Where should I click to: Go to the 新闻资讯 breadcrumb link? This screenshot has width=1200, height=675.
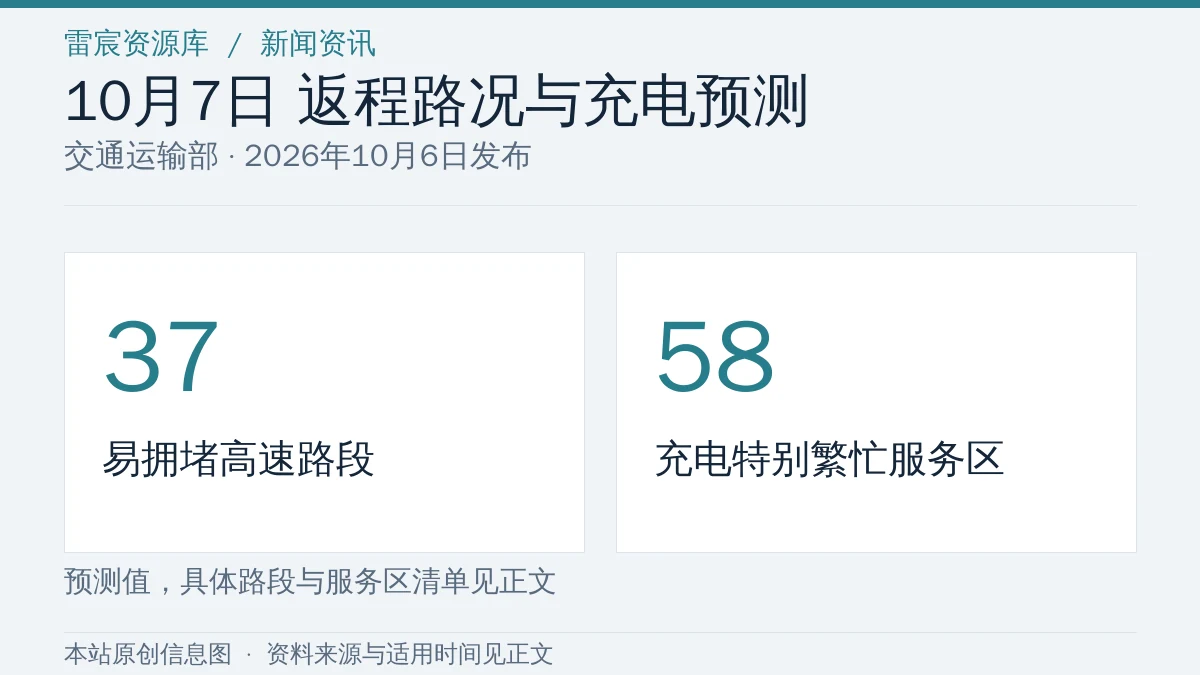pos(318,43)
